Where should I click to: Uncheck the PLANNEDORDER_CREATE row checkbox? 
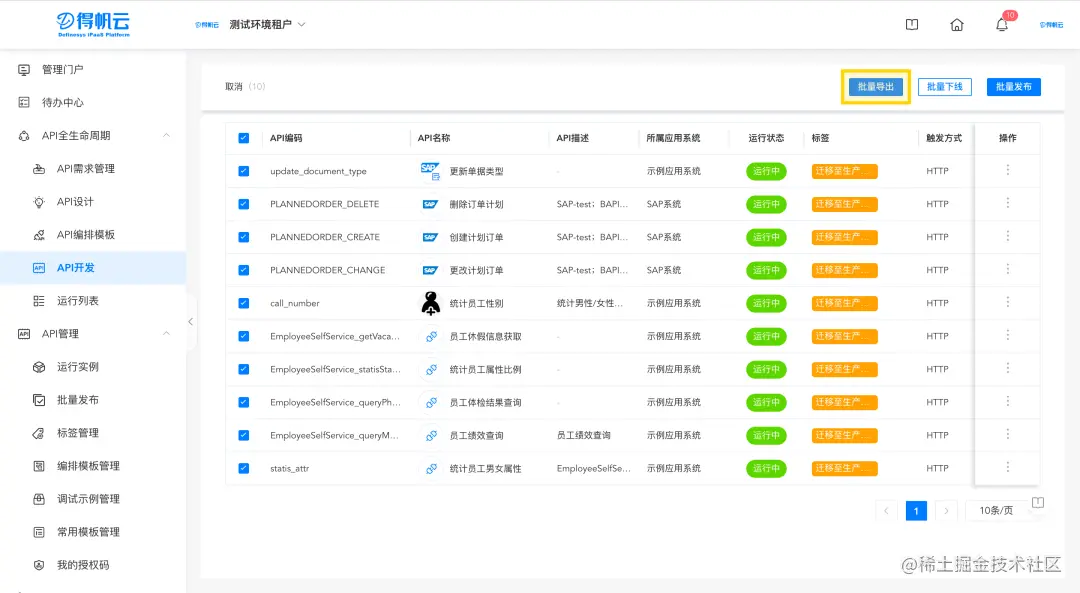click(x=244, y=238)
